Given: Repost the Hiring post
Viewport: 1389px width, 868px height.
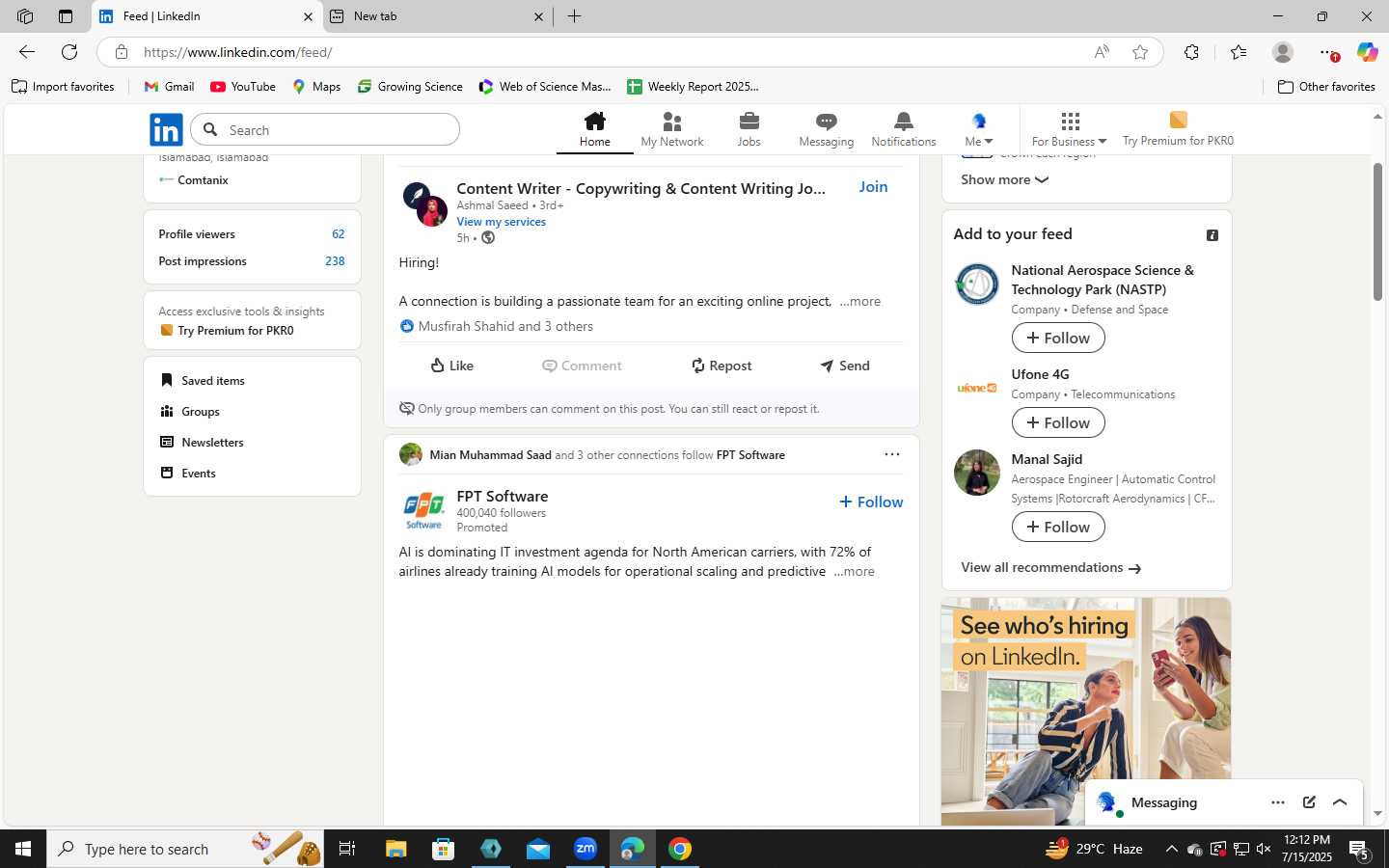Looking at the screenshot, I should click(721, 366).
